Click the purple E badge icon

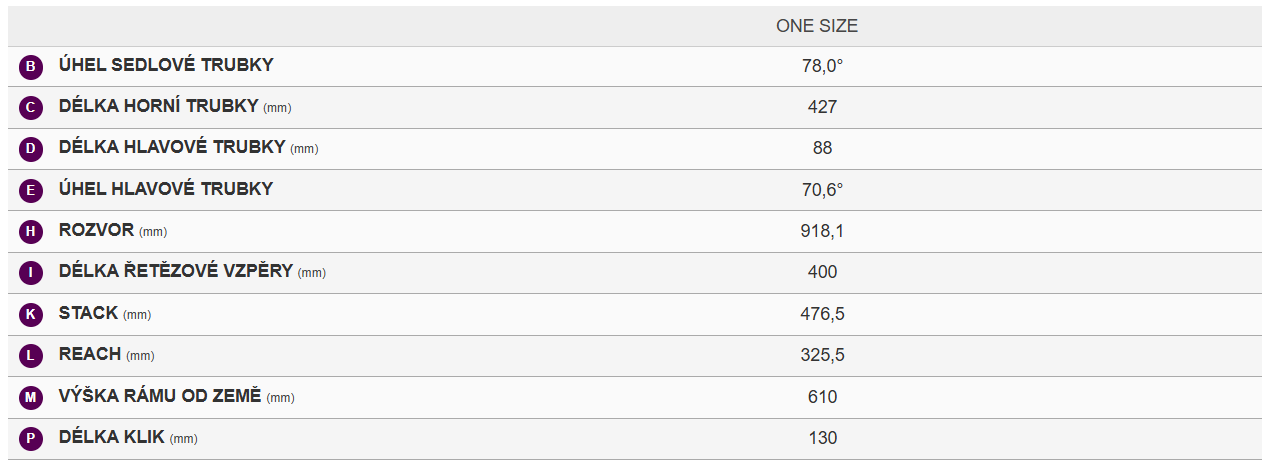[x=31, y=190]
